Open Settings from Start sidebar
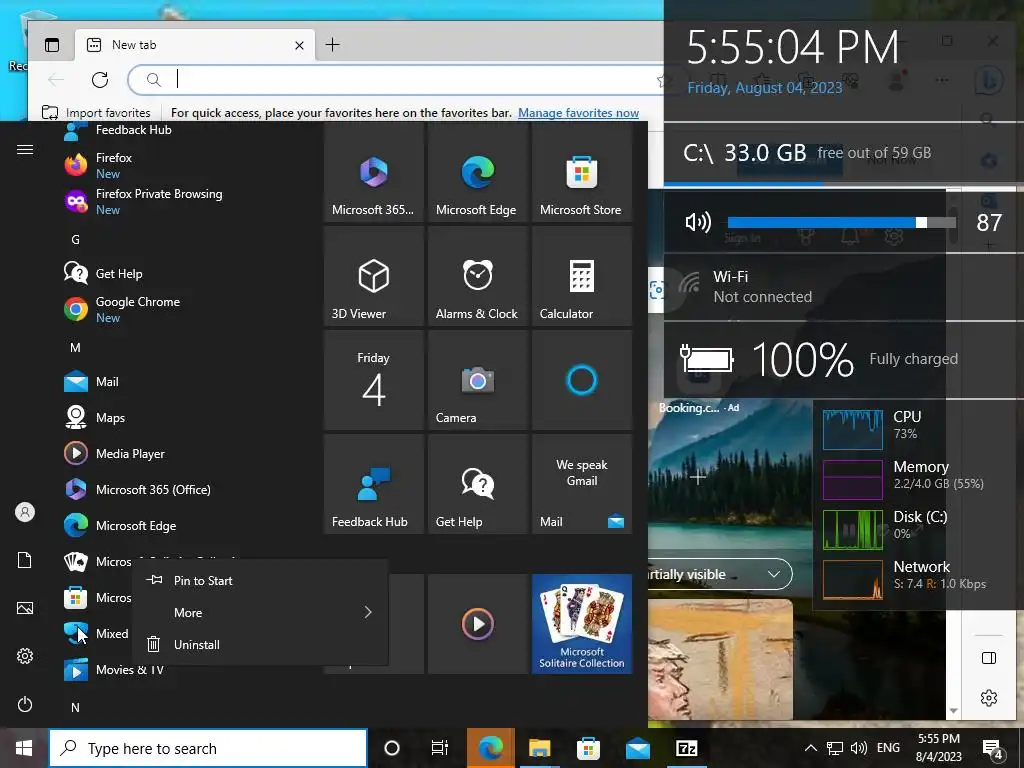 coord(25,656)
